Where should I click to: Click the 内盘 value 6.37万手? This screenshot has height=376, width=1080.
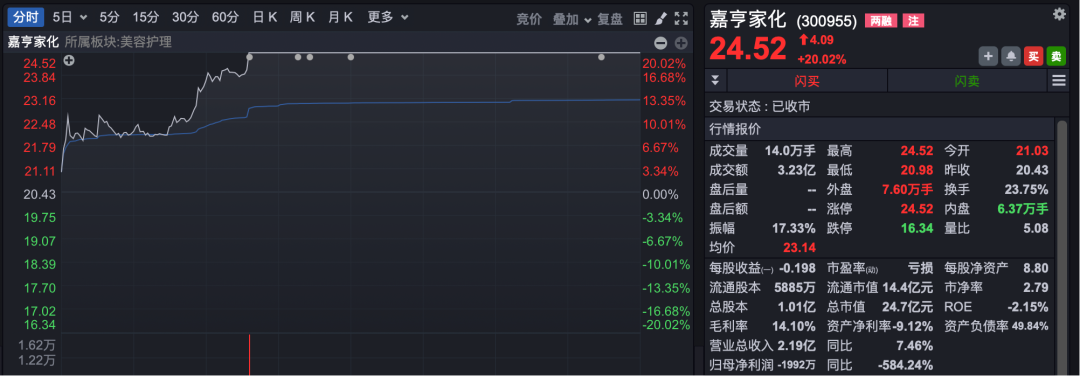[1023, 209]
